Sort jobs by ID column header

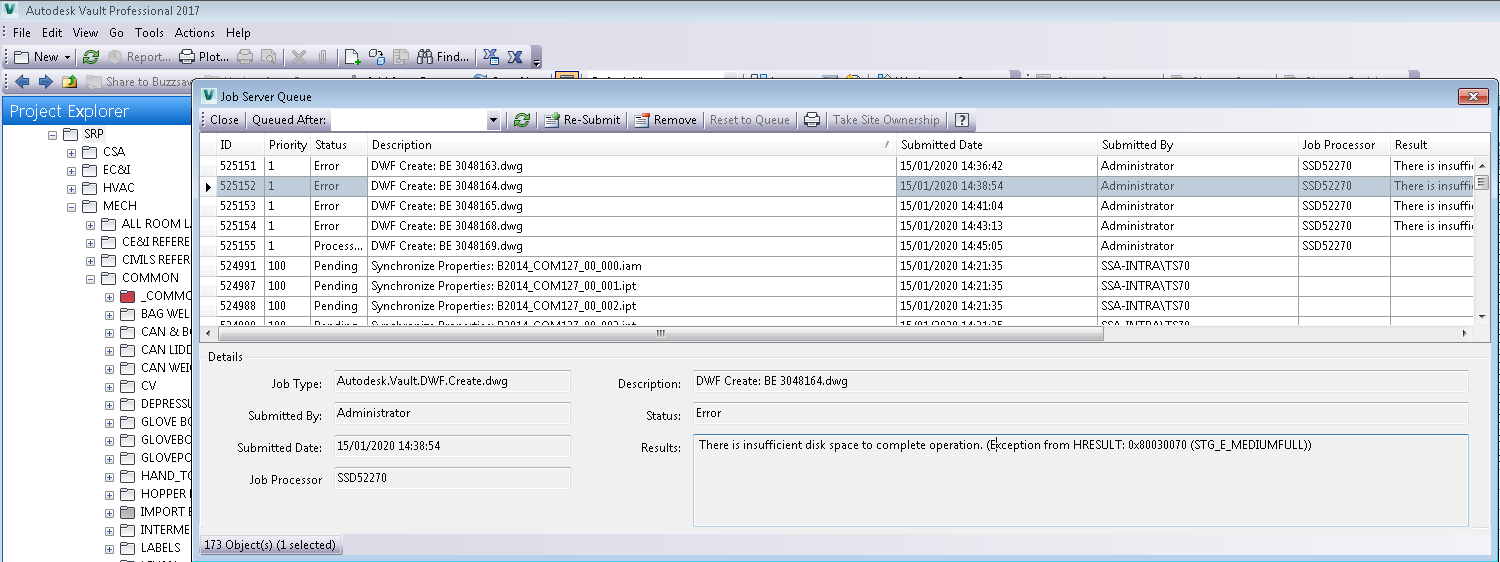pyautogui.click(x=240, y=145)
